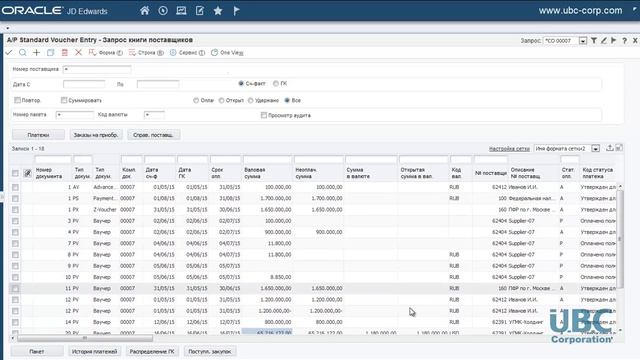Screen dimensions: 640x360
Task: Click the red Close X toolbar icon
Action: [78, 53]
